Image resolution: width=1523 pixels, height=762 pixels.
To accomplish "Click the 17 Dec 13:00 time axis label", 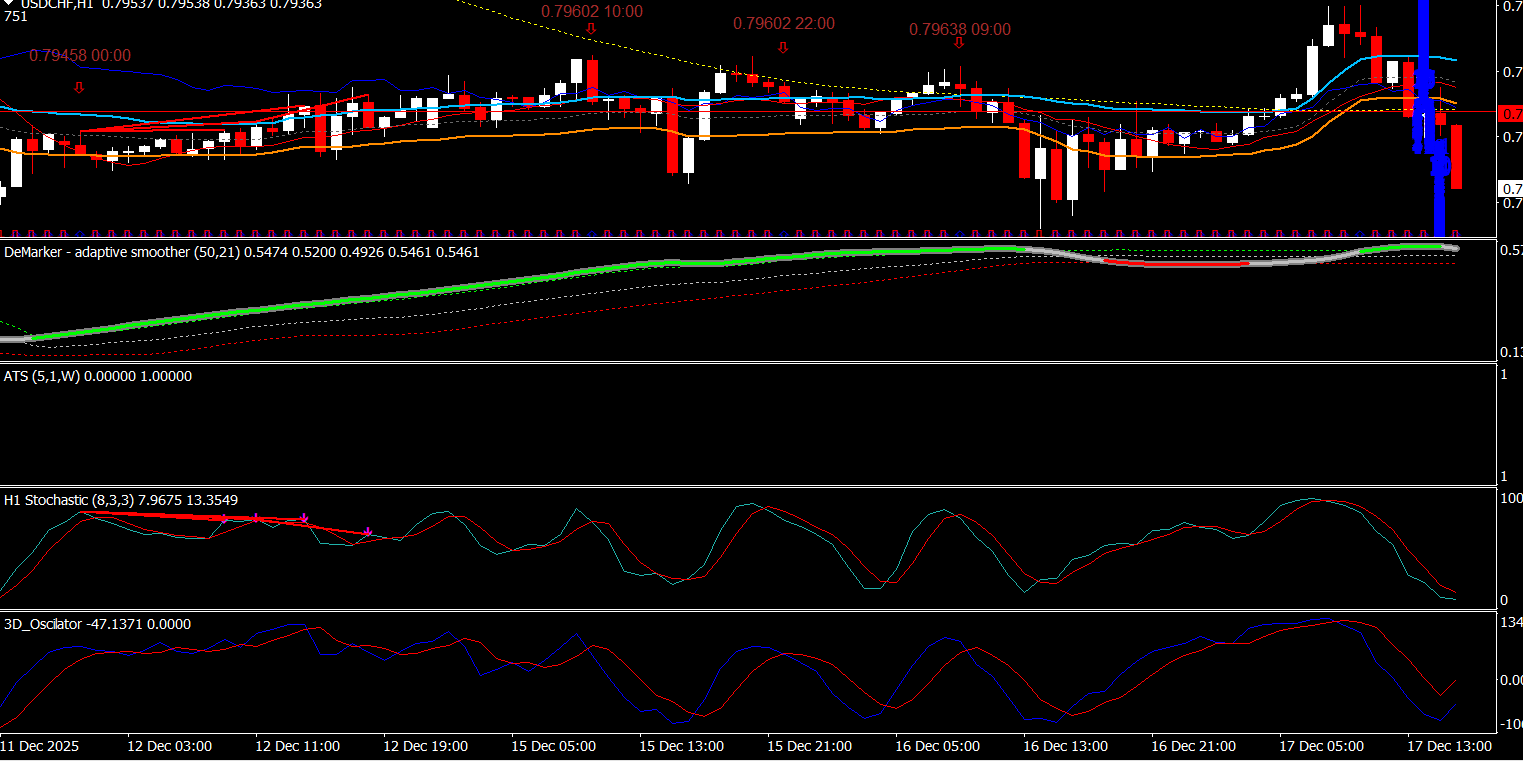I will 1449,747.
